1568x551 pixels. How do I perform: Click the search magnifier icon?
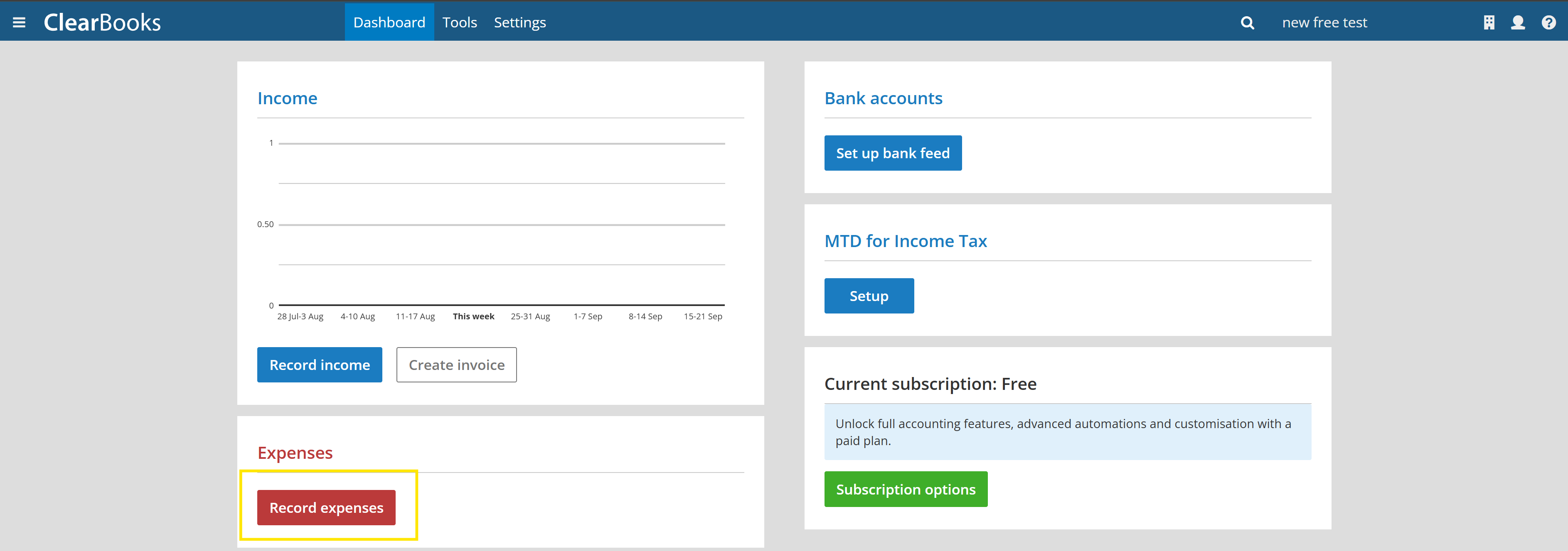pos(1247,22)
